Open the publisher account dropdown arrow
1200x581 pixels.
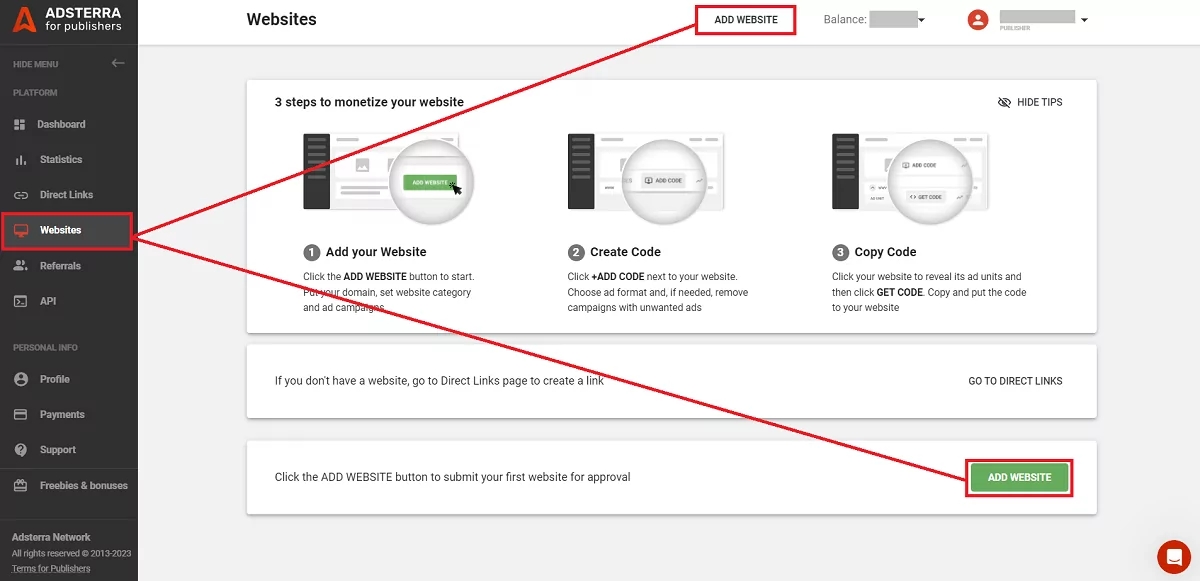(1084, 20)
